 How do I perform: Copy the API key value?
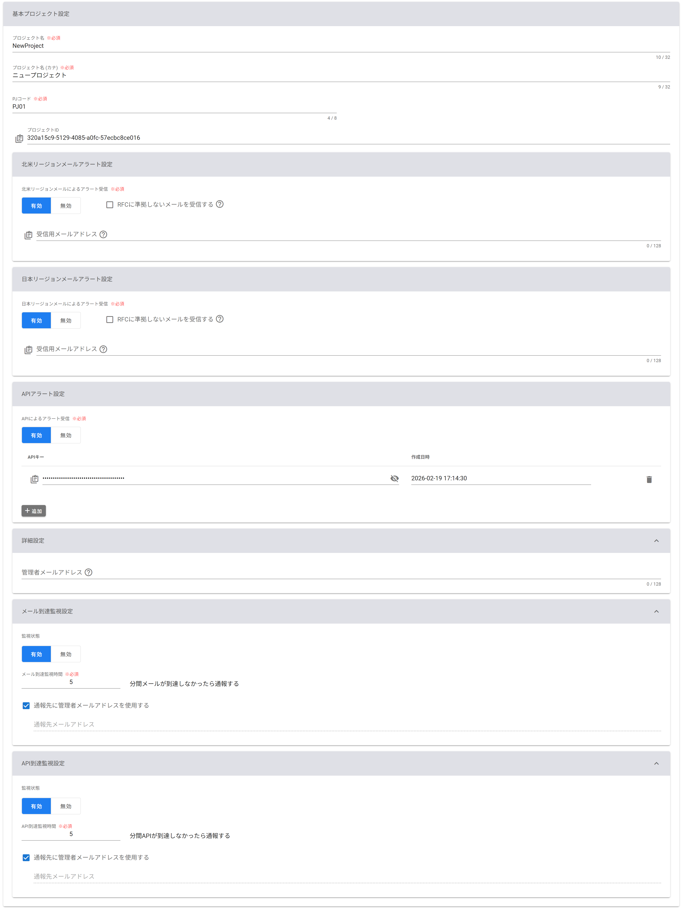34,479
